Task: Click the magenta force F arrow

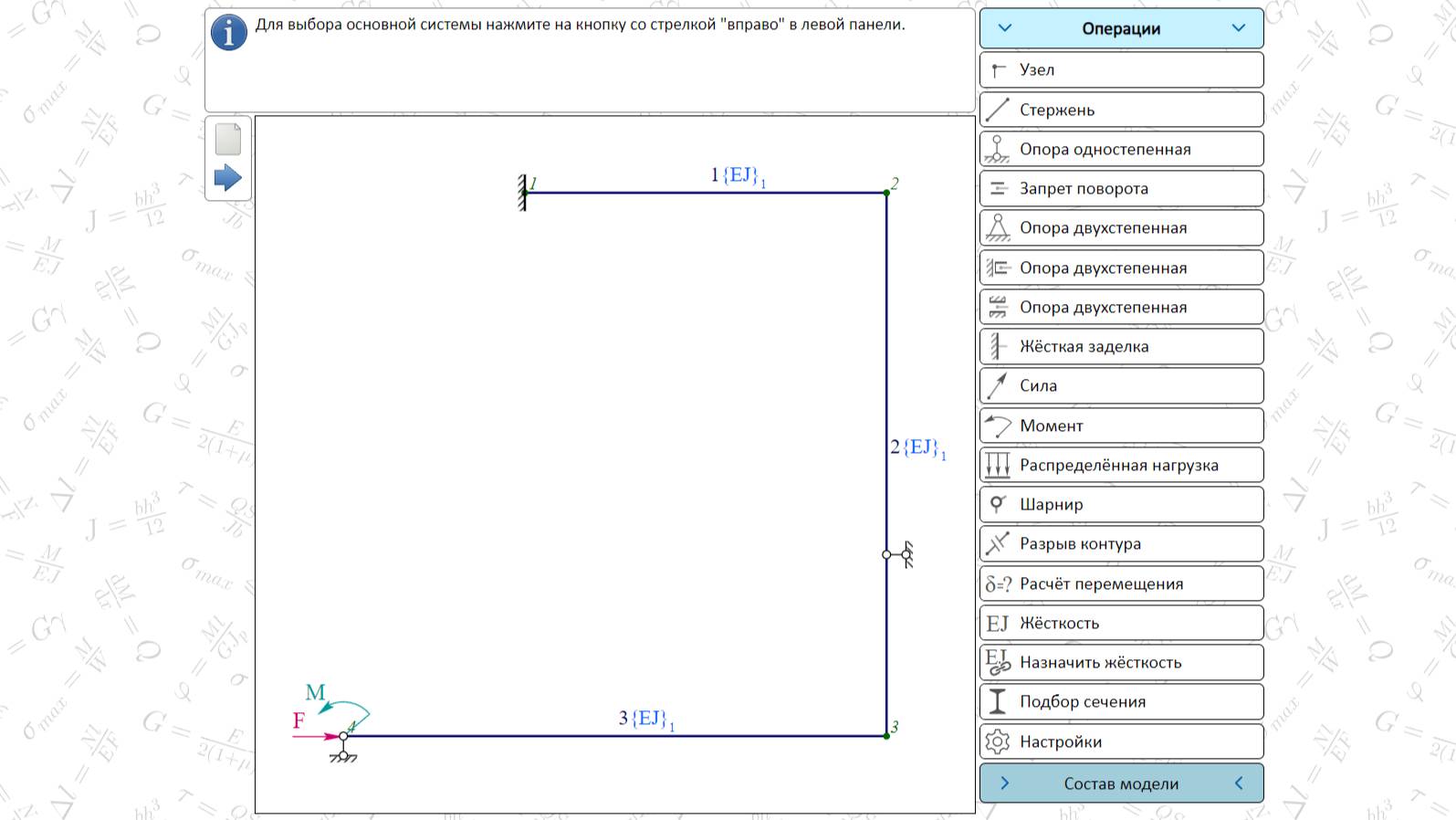Action: click(315, 735)
